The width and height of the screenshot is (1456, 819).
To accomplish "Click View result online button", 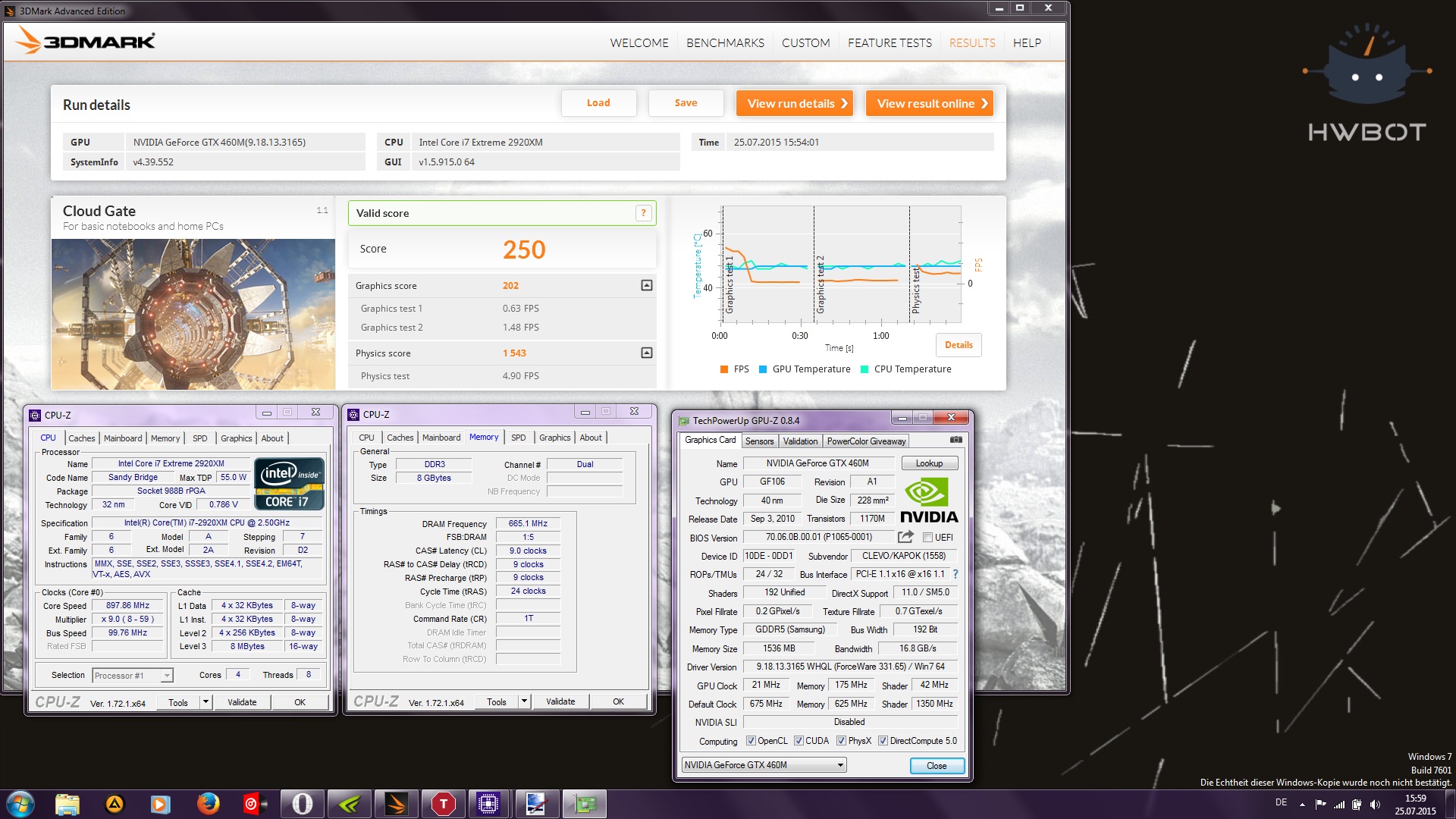I will 930,103.
